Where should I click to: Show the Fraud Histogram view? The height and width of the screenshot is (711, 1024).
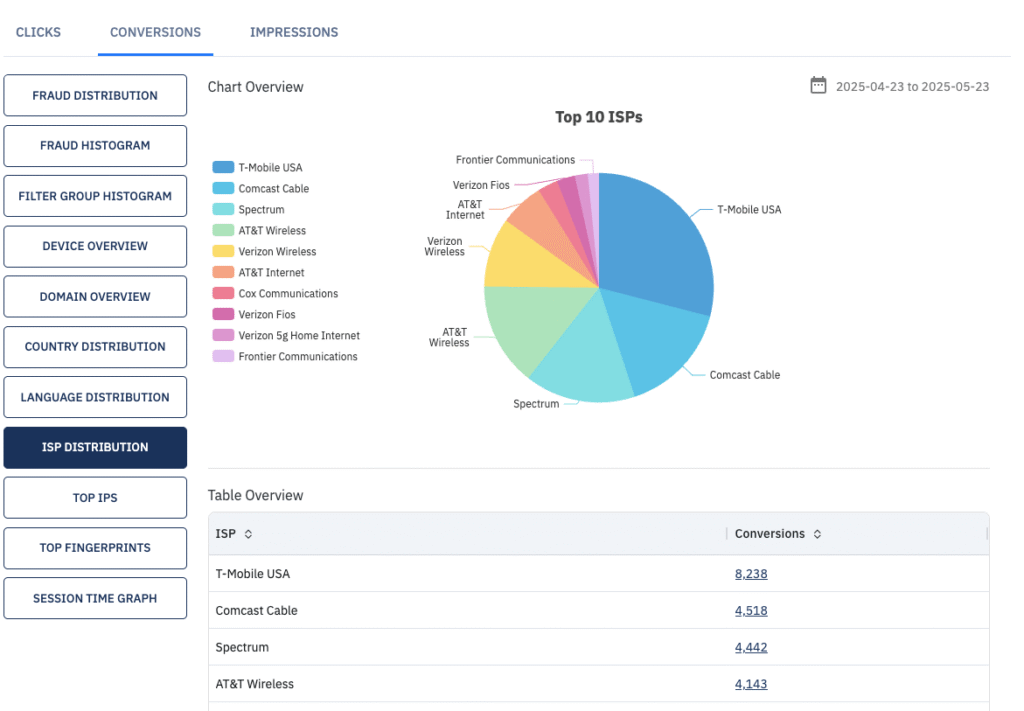tap(95, 146)
